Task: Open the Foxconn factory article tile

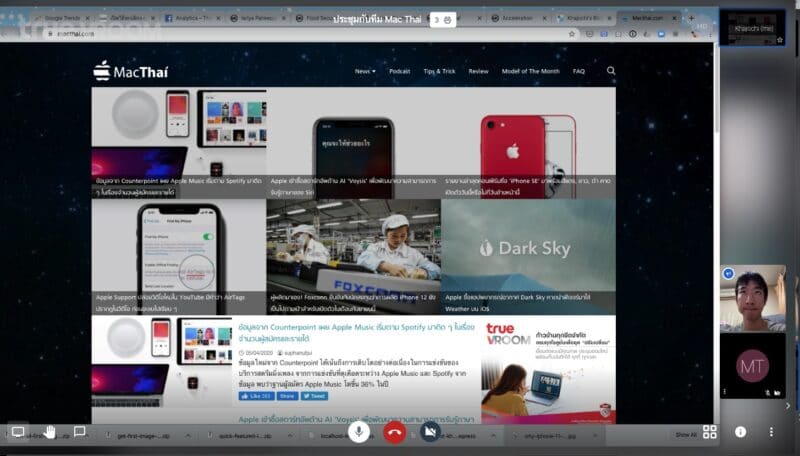Action: 354,257
